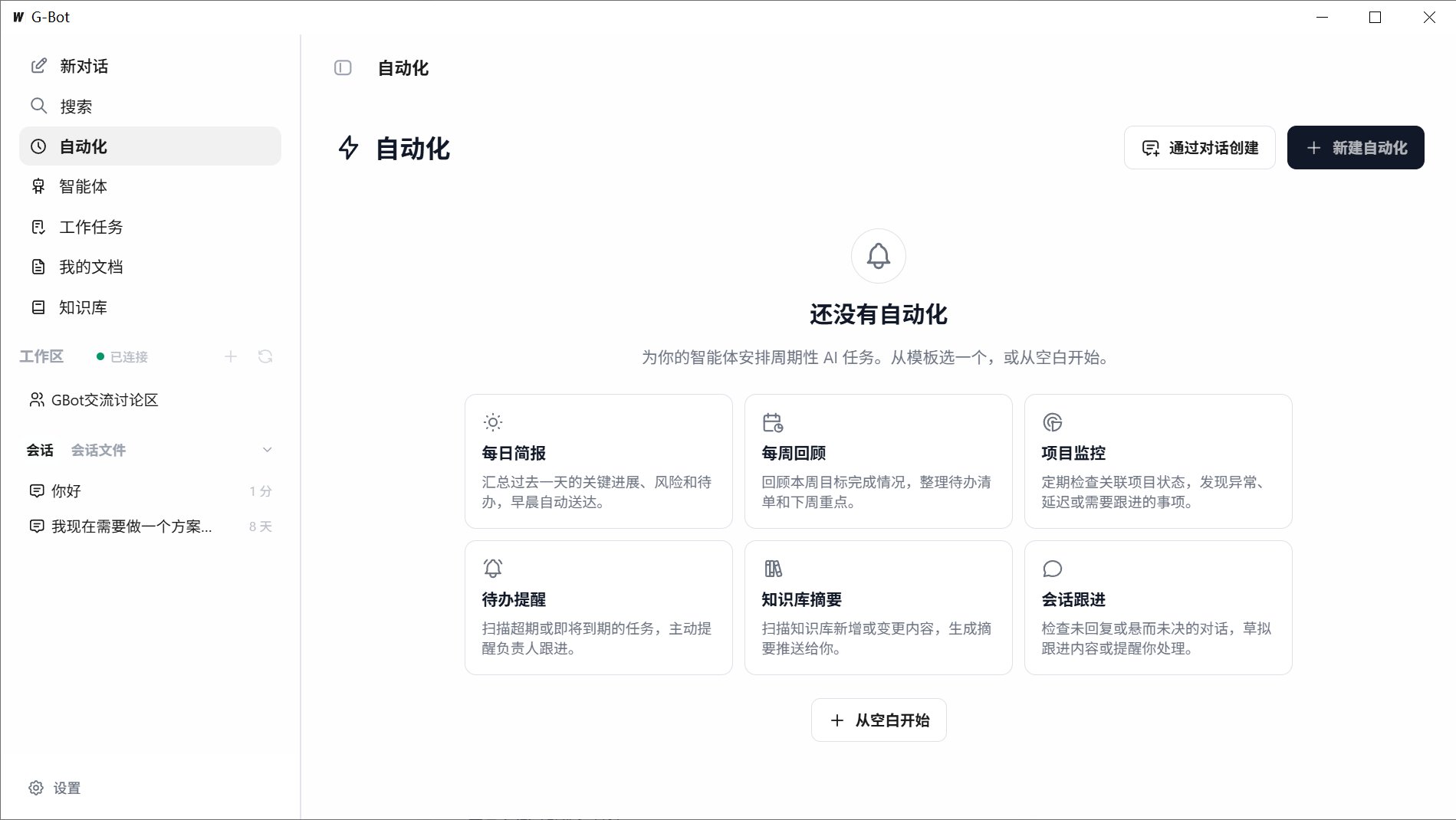The image size is (1456, 820).
Task: Click the sun icon on 每日简报 card
Action: 493,422
